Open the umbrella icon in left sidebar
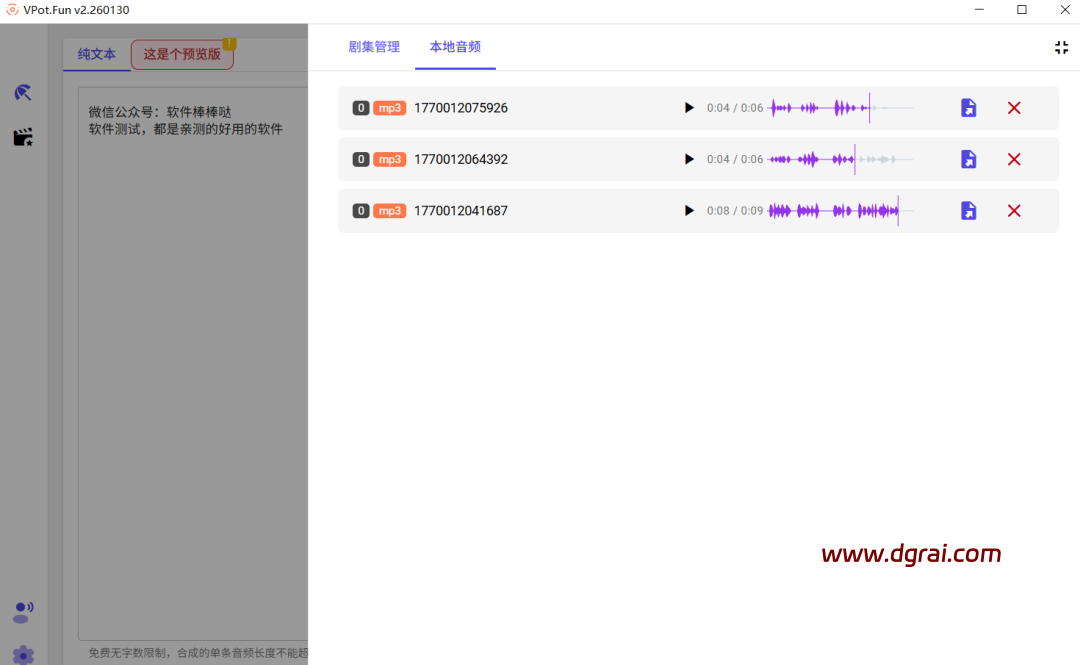The height and width of the screenshot is (665, 1080). (23, 93)
